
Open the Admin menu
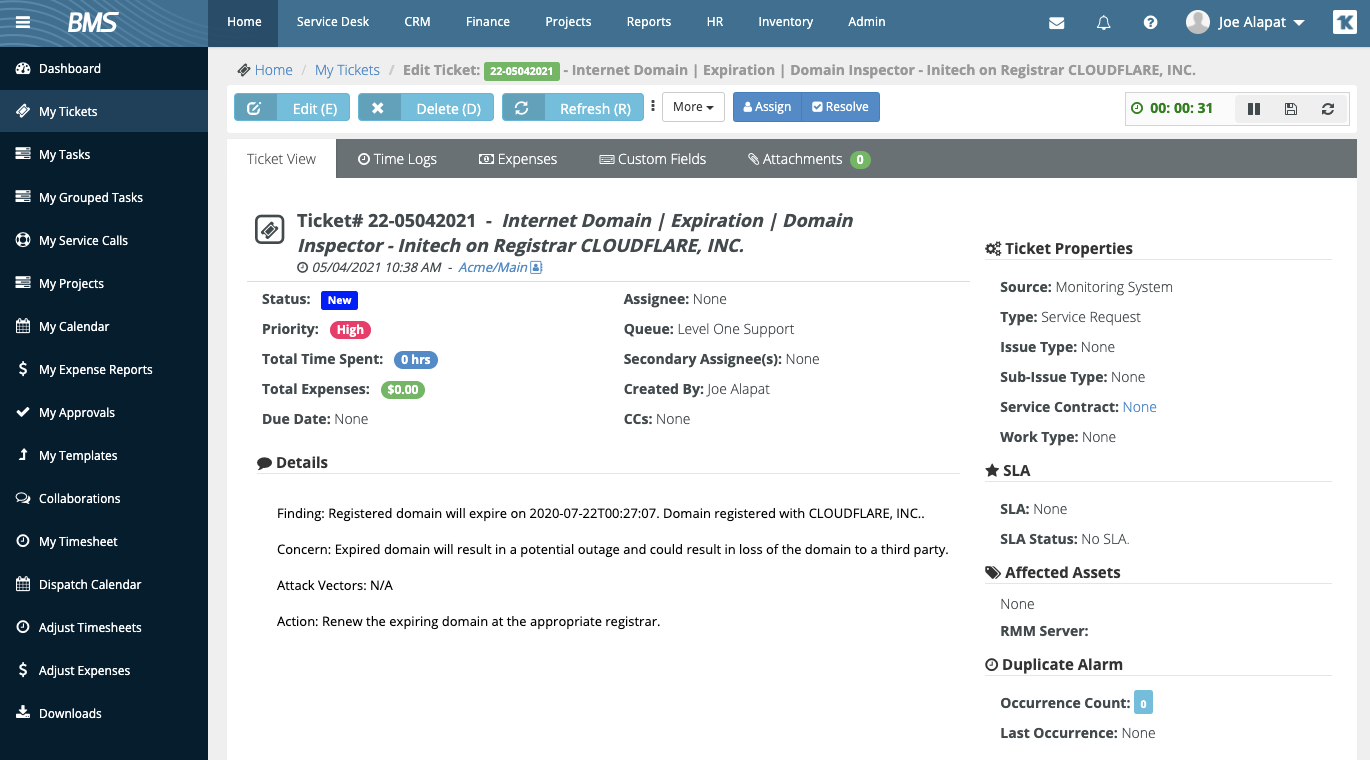pyautogui.click(x=867, y=22)
